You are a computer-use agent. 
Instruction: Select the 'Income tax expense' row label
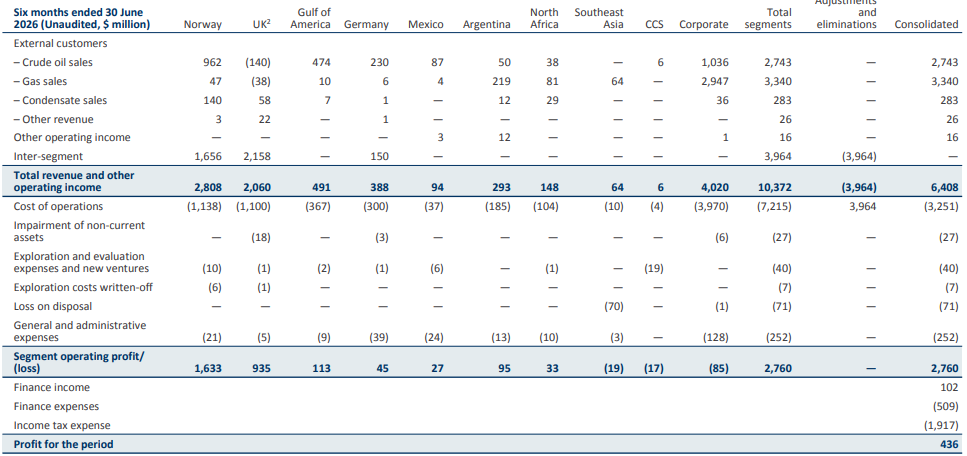click(x=62, y=426)
